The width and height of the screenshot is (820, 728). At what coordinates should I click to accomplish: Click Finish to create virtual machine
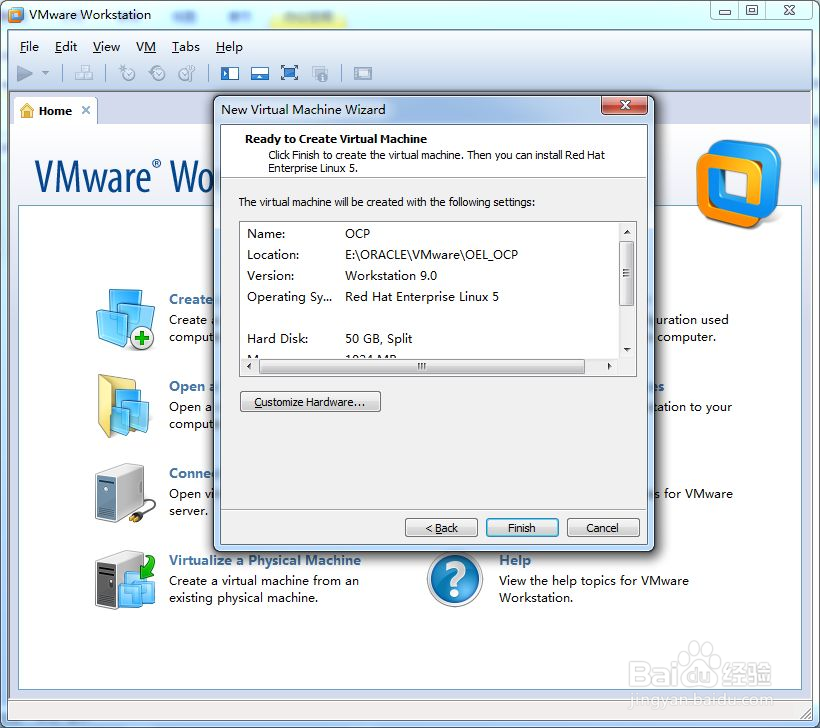coord(522,528)
